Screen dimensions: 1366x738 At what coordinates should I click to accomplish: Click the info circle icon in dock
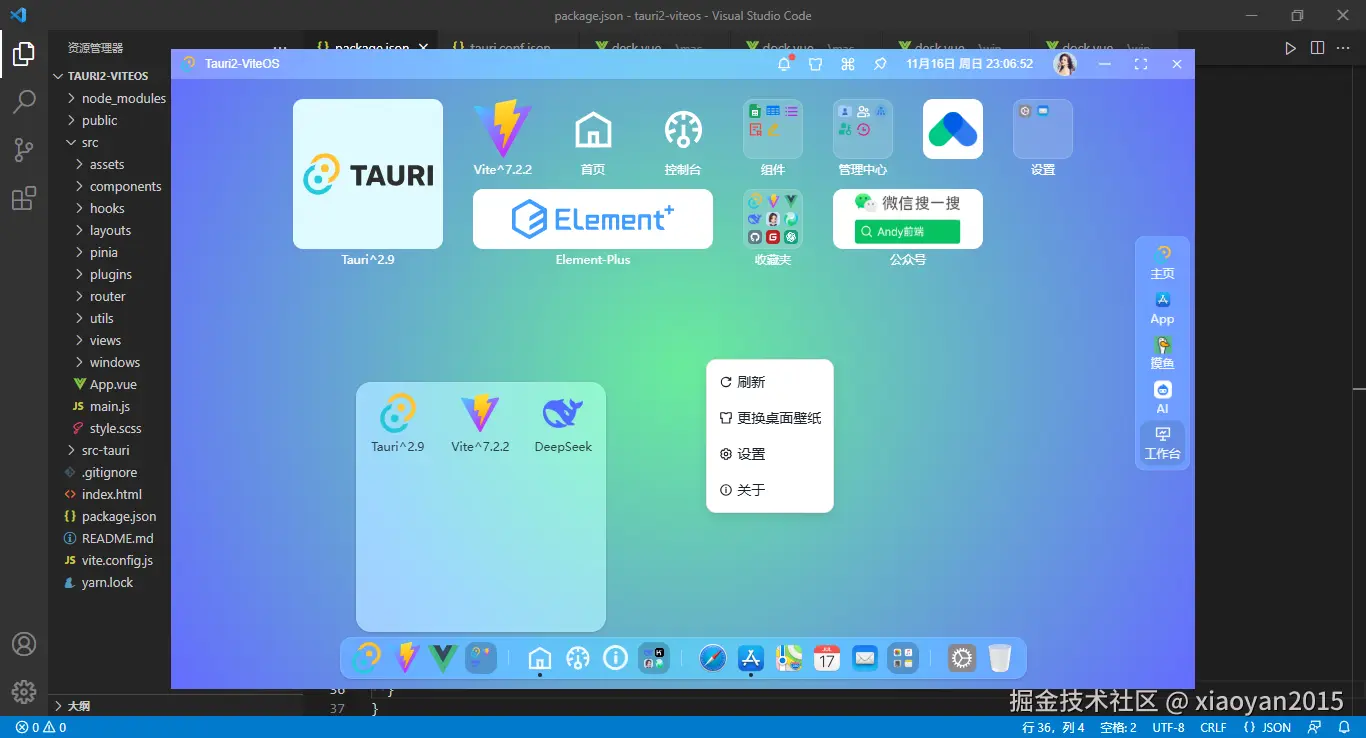[616, 658]
